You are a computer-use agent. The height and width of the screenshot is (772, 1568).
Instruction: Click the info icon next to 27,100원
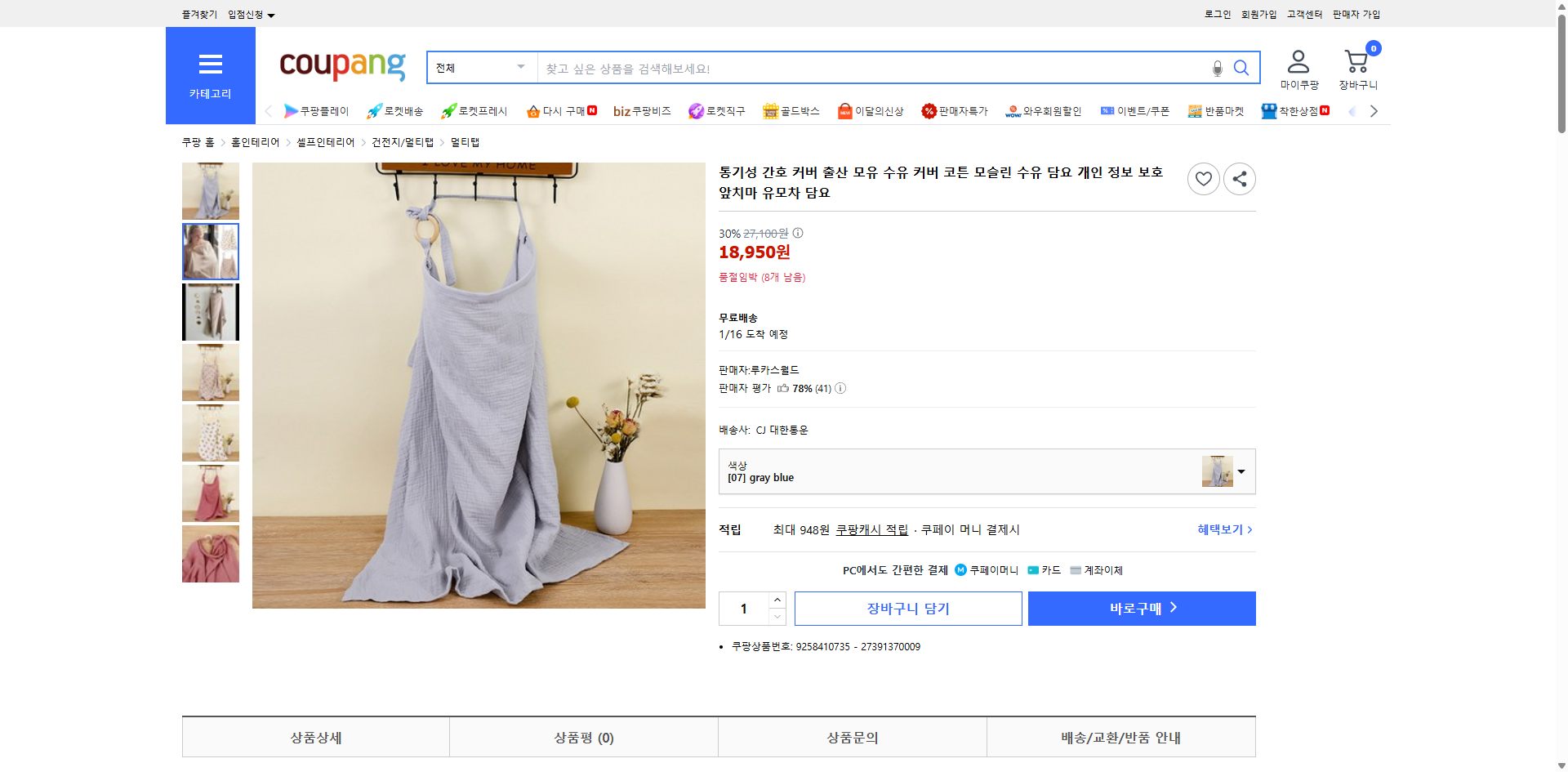coord(797,233)
